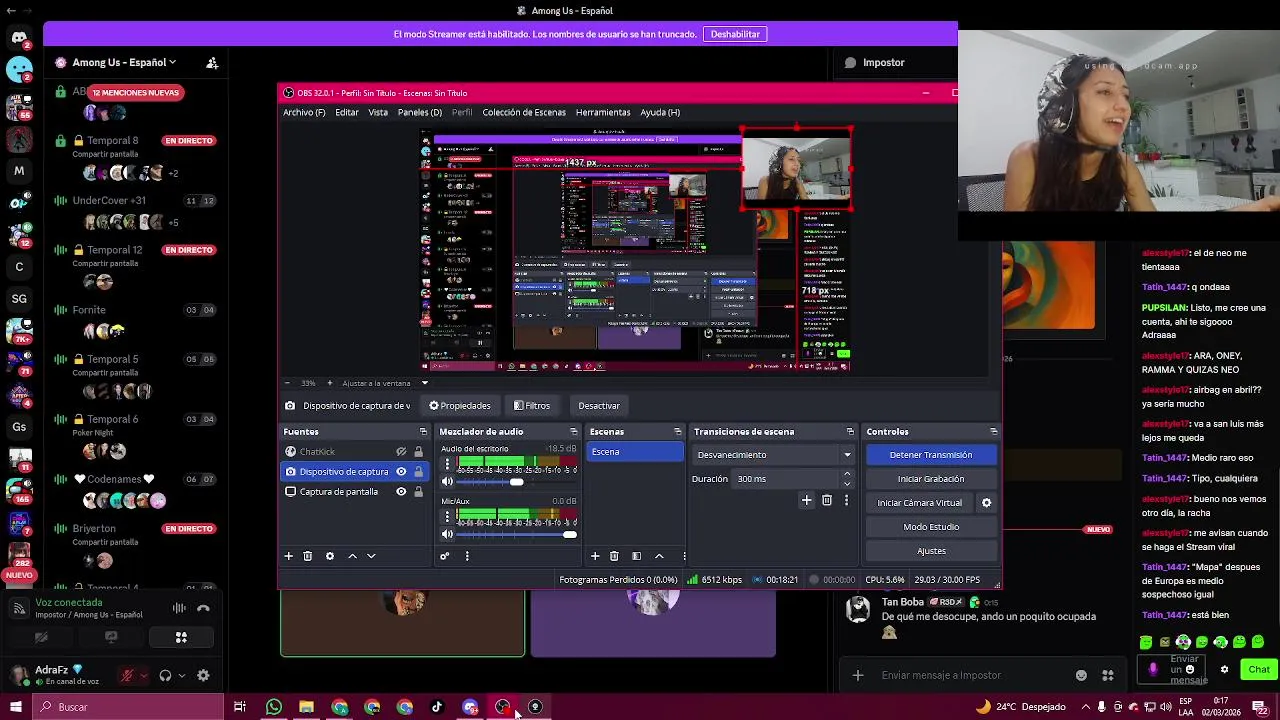Open OBS Archivo menu
The width and height of the screenshot is (1280, 720).
(x=304, y=112)
